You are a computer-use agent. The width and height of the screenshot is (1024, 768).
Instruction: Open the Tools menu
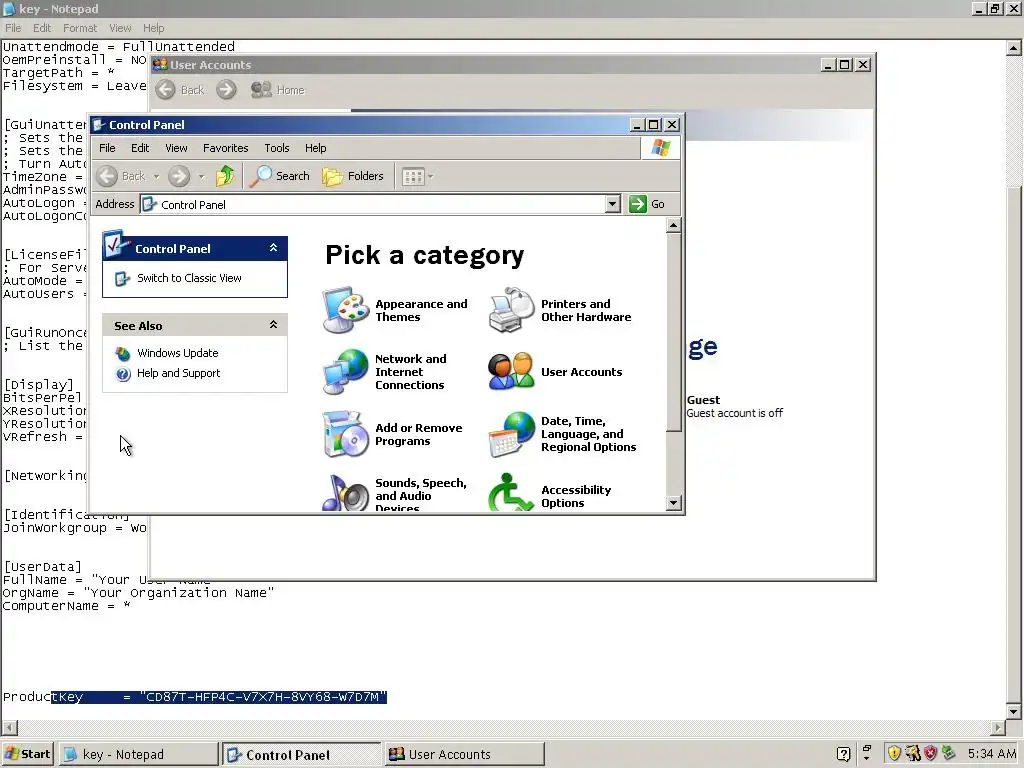277,148
